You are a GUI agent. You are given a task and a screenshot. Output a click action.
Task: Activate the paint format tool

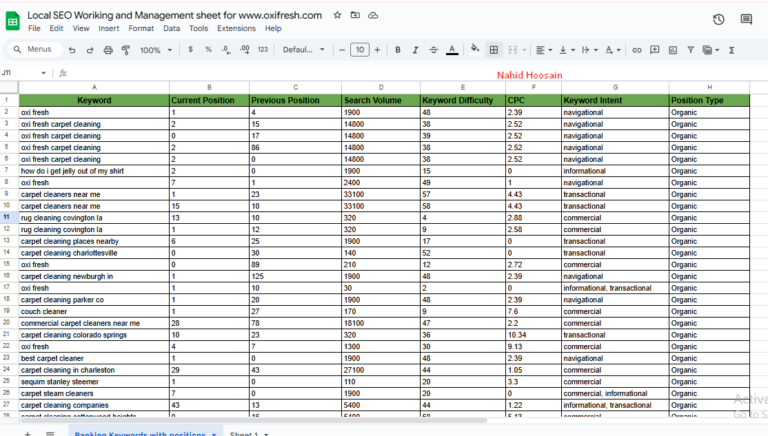pos(126,50)
